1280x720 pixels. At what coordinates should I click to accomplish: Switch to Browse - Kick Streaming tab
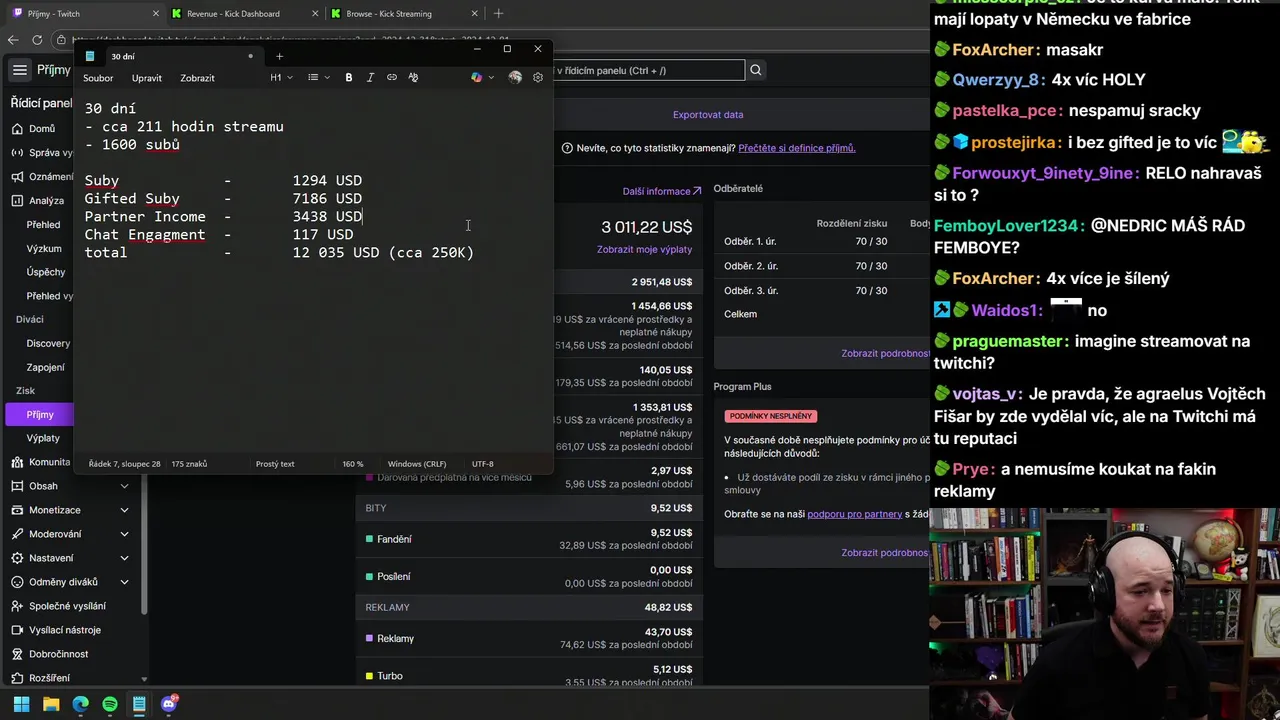(x=402, y=14)
